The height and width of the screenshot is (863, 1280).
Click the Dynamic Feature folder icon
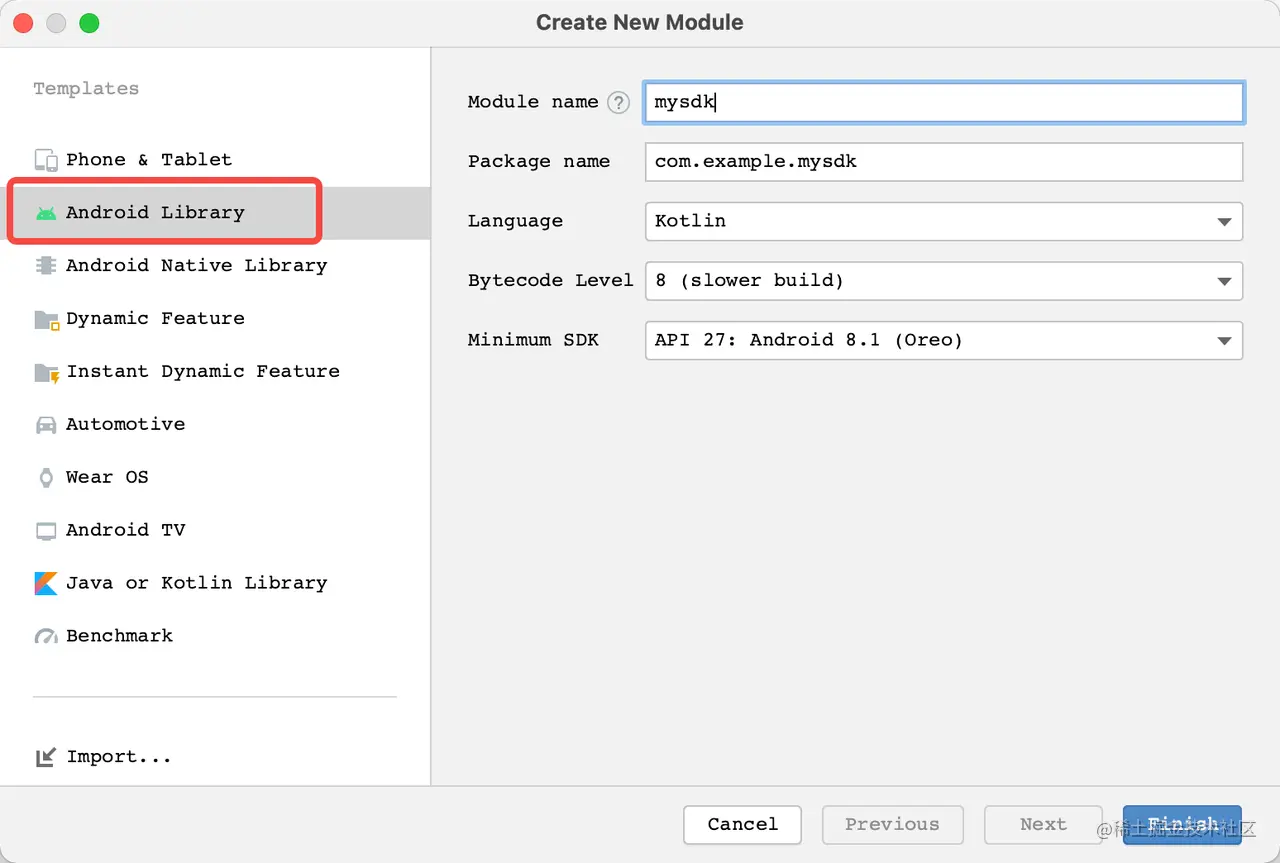[46, 319]
